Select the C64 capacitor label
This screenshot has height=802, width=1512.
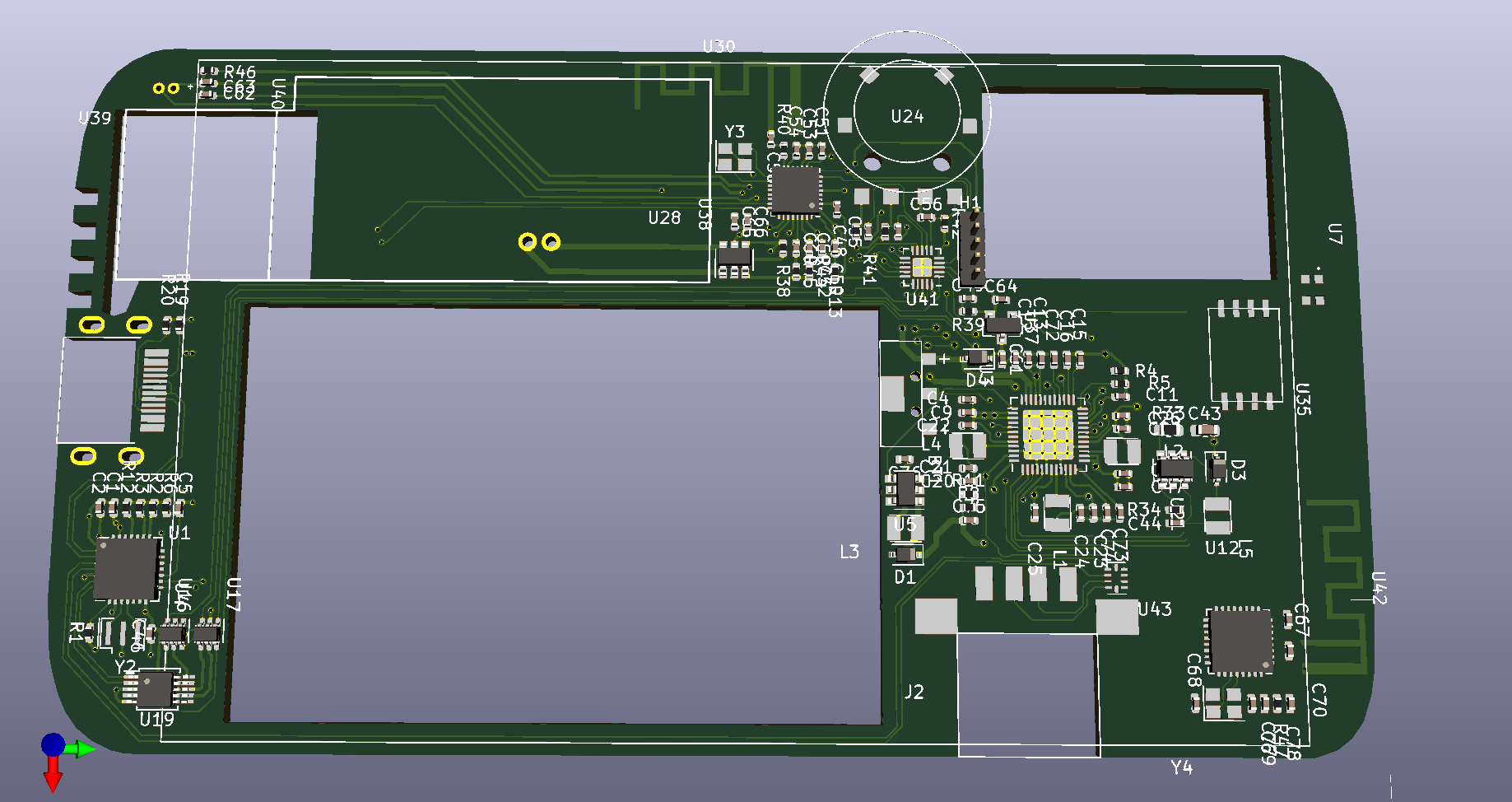pos(1001,287)
